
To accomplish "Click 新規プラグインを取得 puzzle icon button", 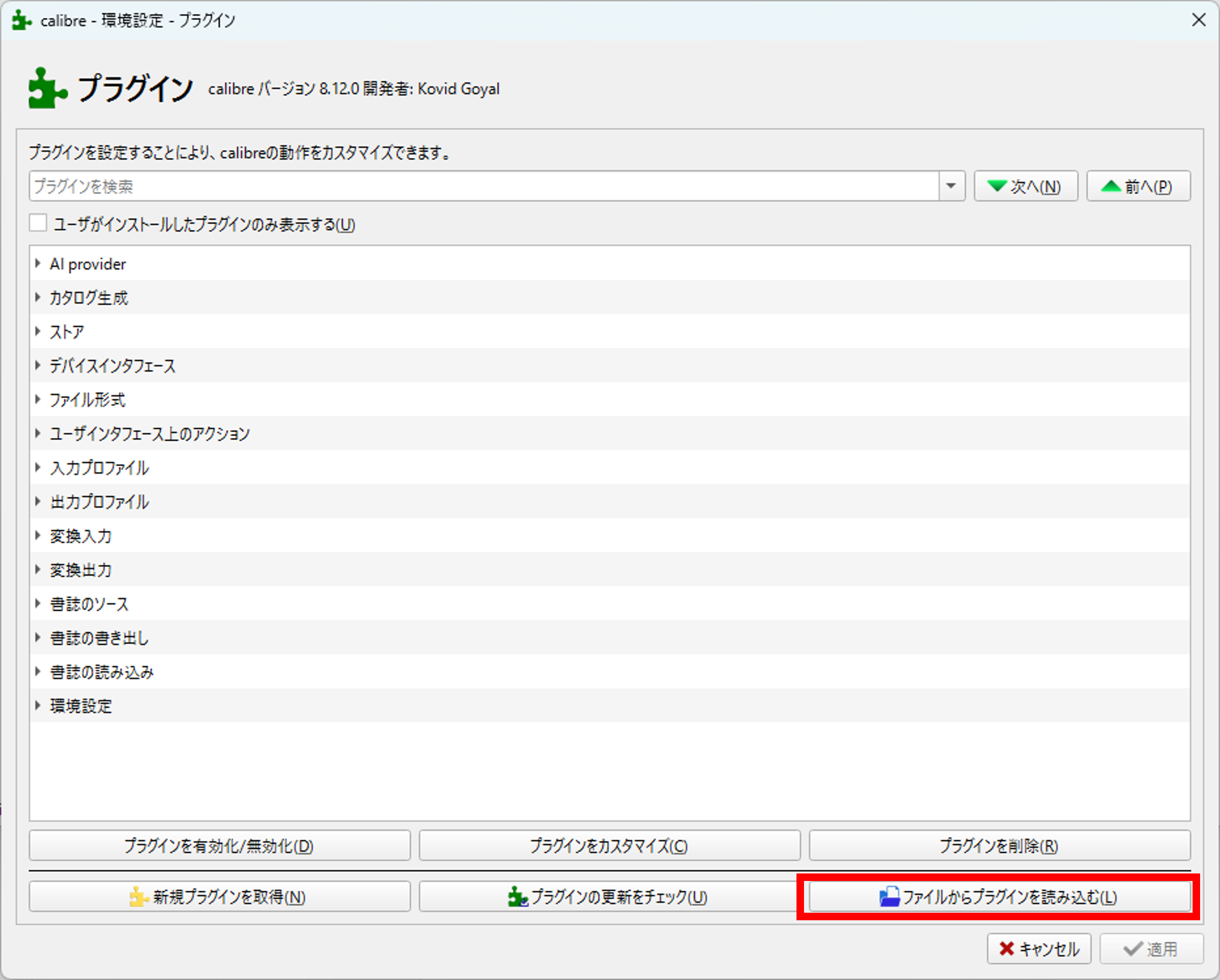I will [x=219, y=897].
